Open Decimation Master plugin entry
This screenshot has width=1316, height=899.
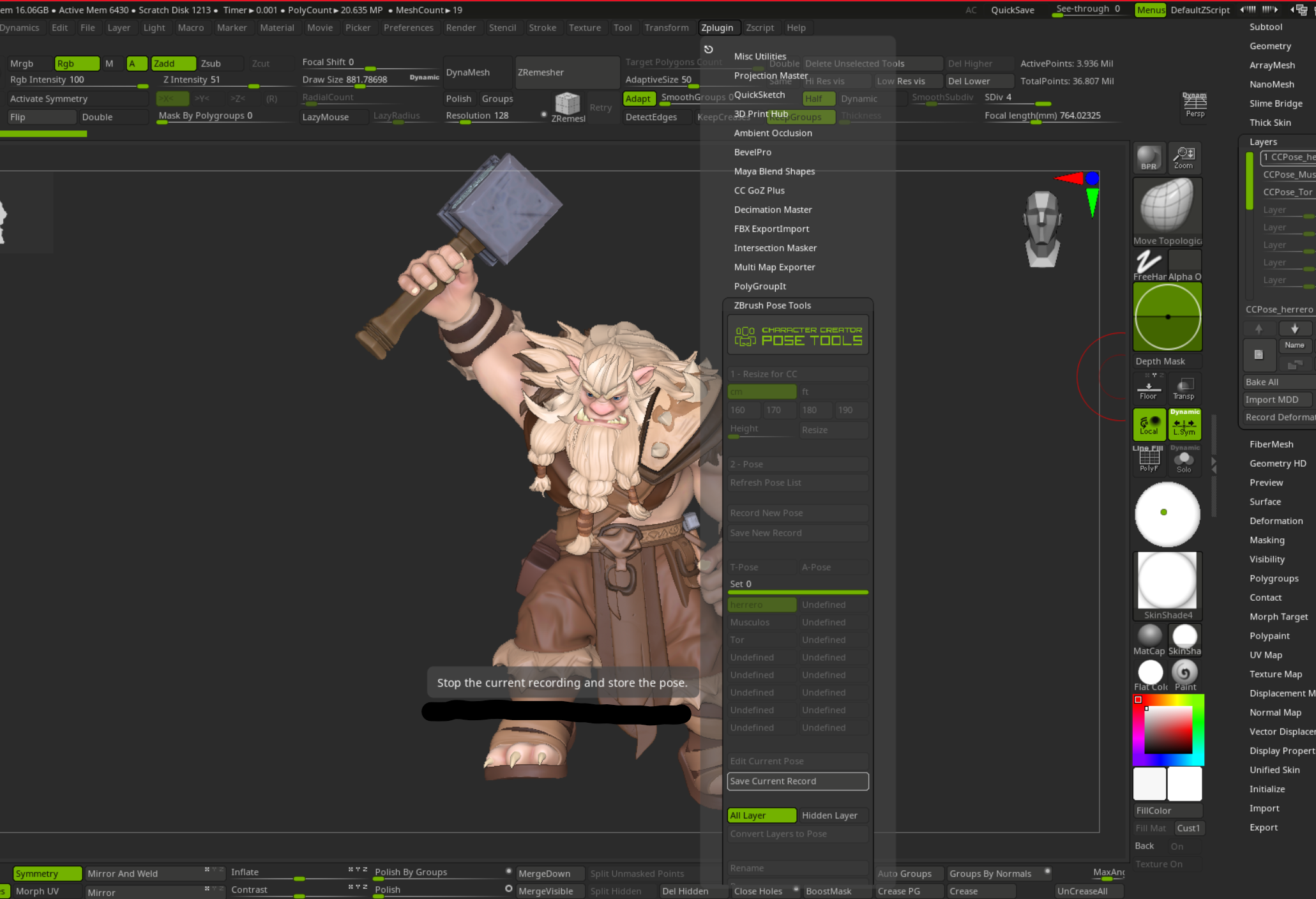tap(773, 209)
